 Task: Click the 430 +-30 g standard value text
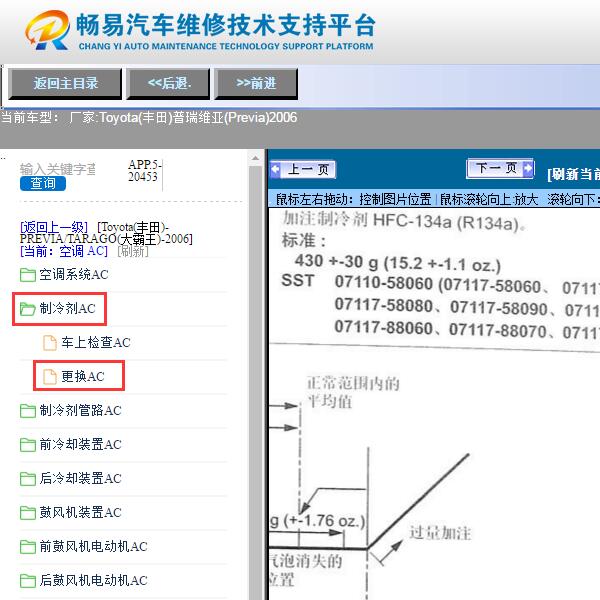pyautogui.click(x=398, y=263)
